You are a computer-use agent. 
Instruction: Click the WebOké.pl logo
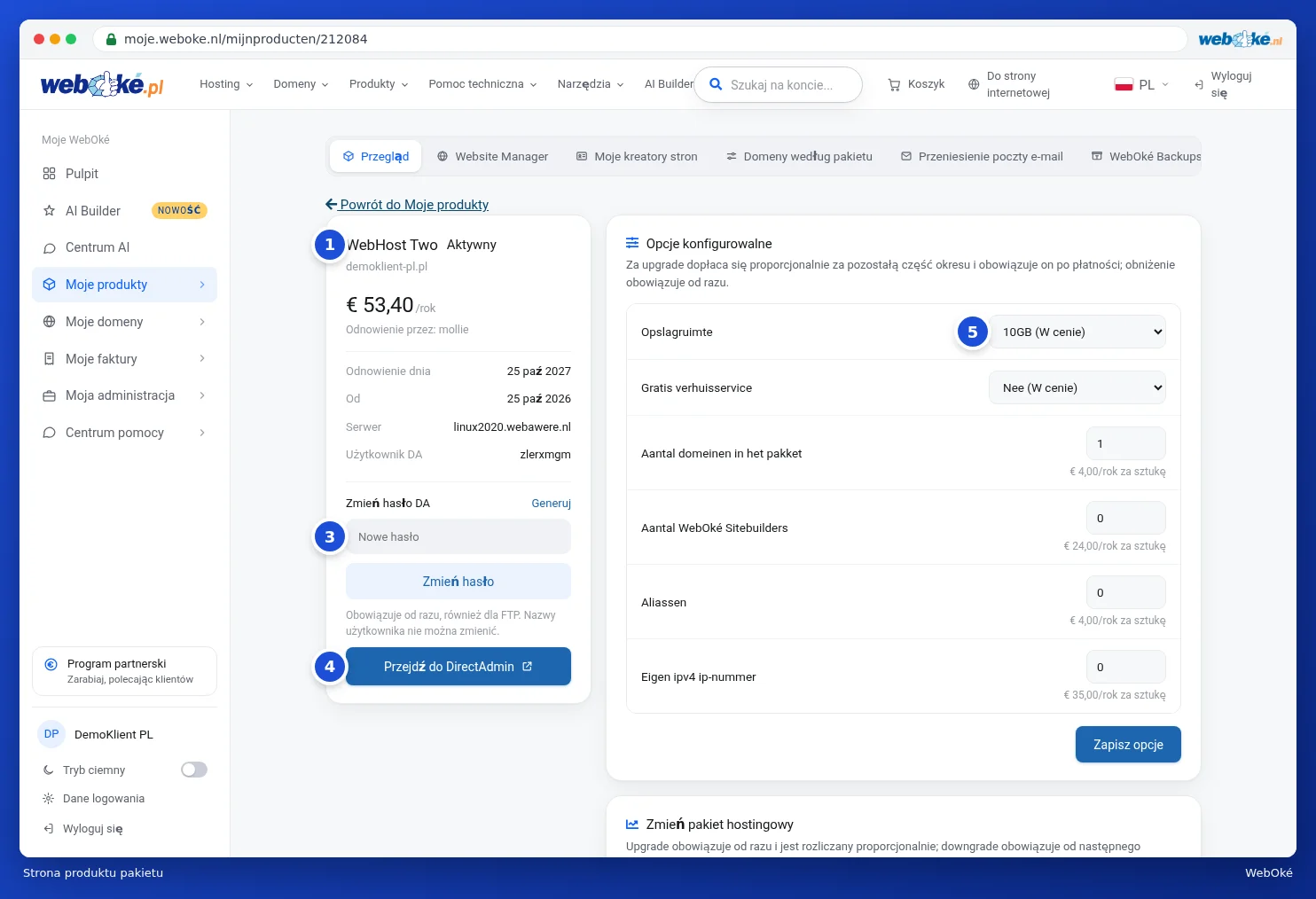tap(102, 84)
